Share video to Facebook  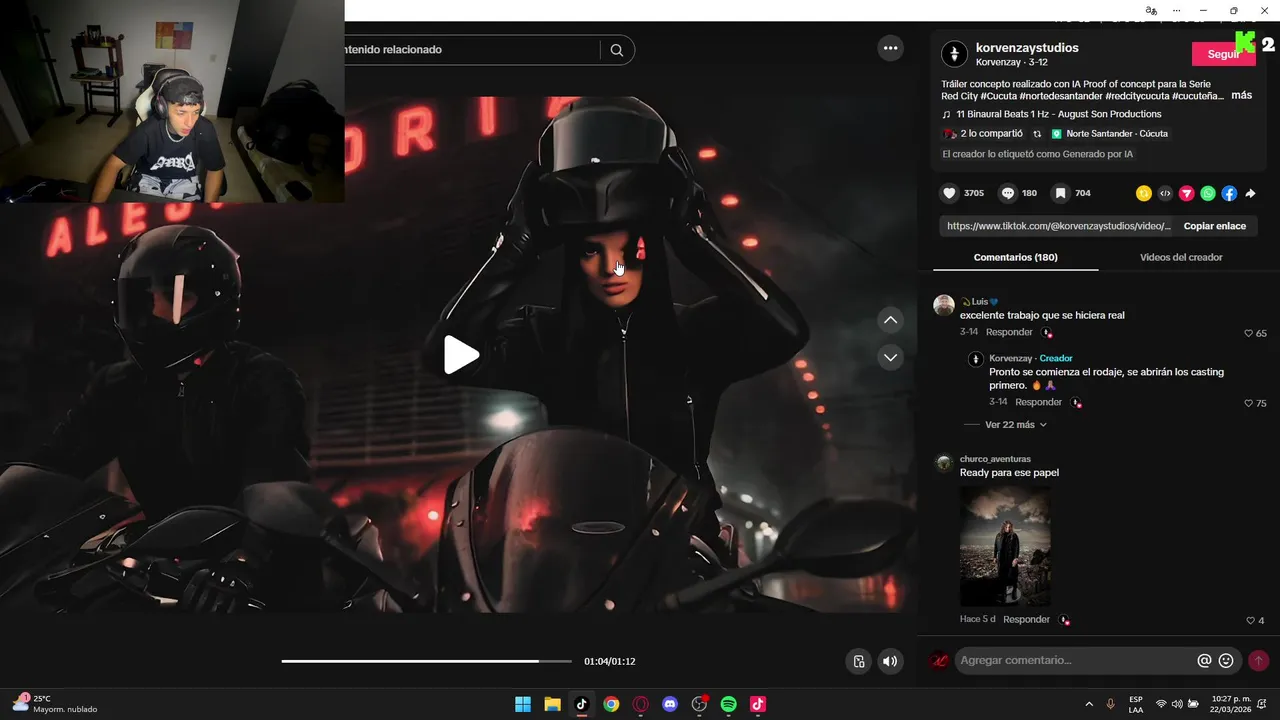(x=1229, y=193)
